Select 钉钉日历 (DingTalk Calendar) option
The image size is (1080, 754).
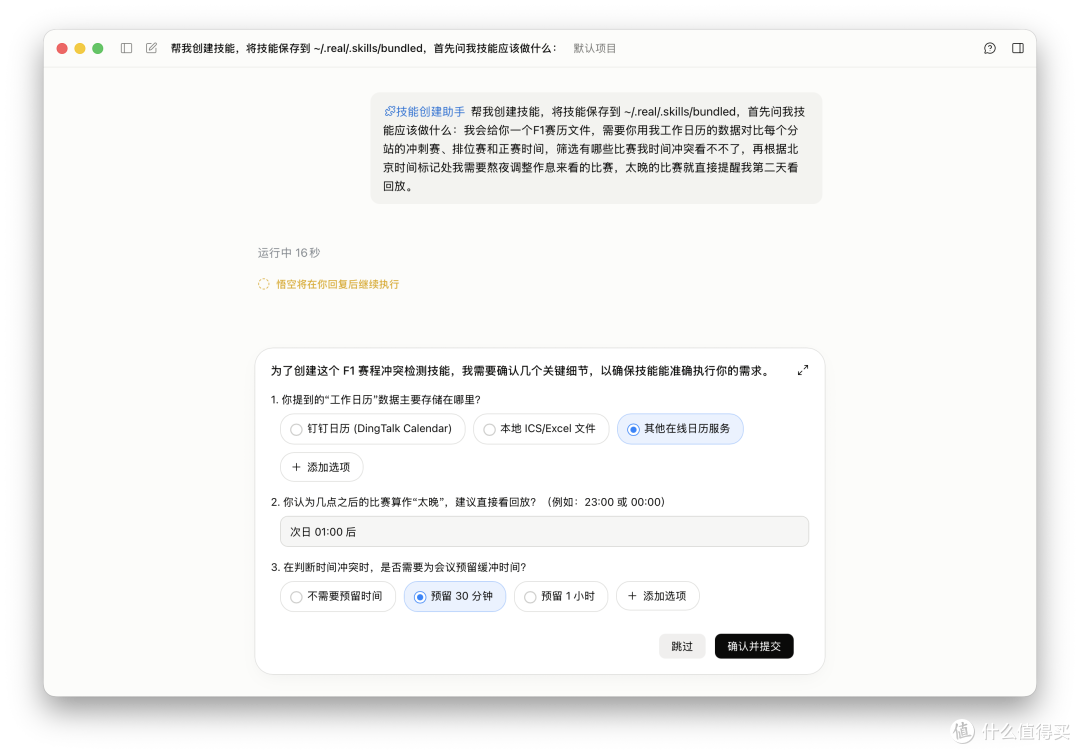(373, 429)
